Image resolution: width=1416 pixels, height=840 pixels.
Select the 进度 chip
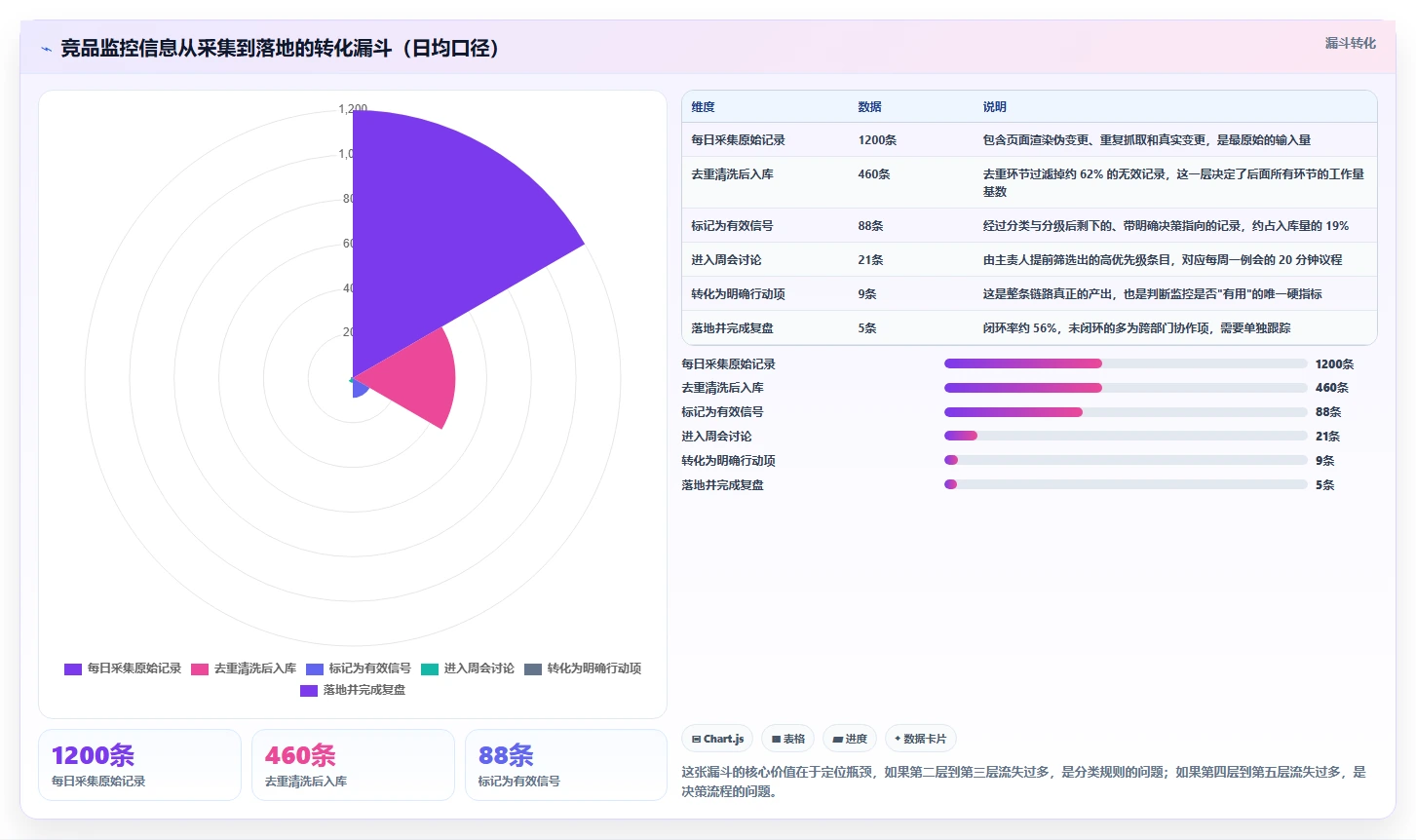point(850,739)
